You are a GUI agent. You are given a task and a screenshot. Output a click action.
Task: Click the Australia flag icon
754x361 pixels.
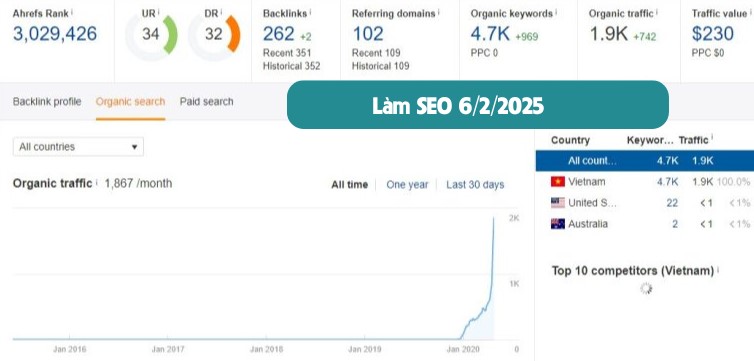click(558, 224)
